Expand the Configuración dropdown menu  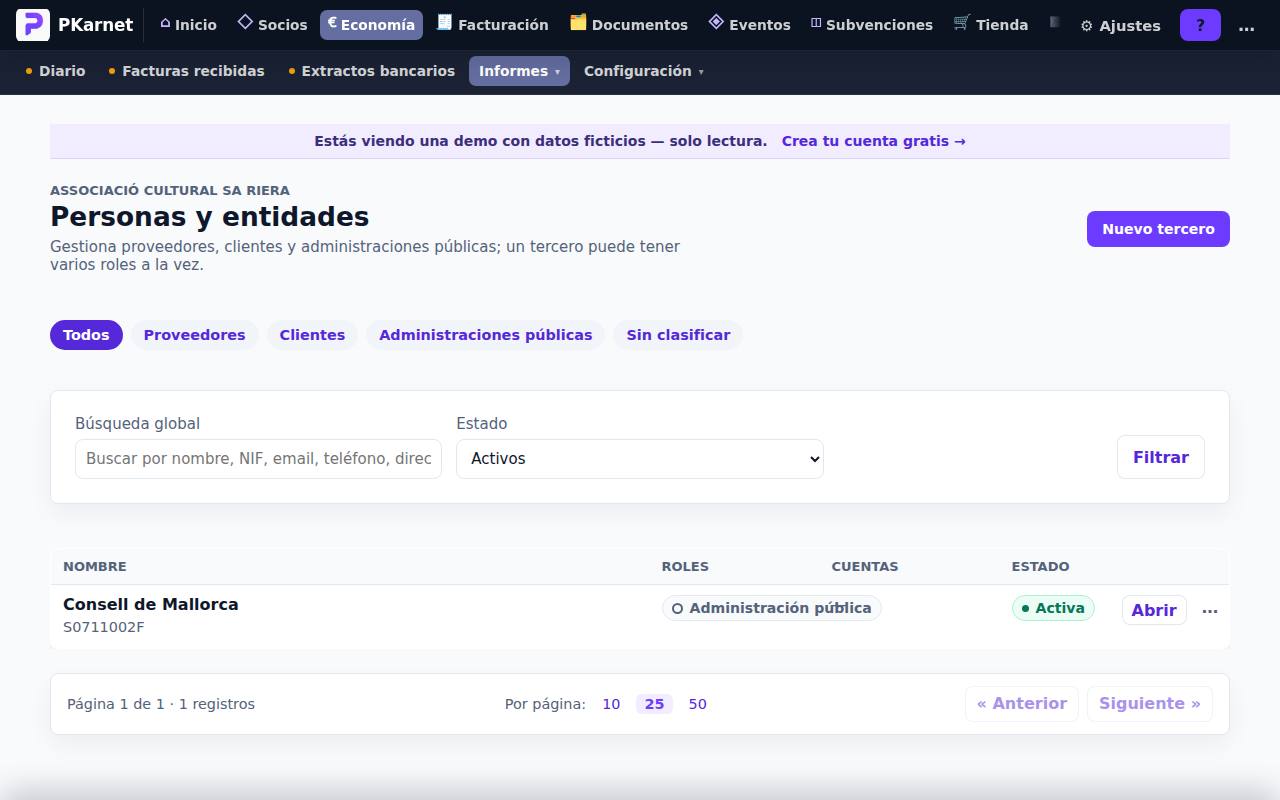[644, 71]
